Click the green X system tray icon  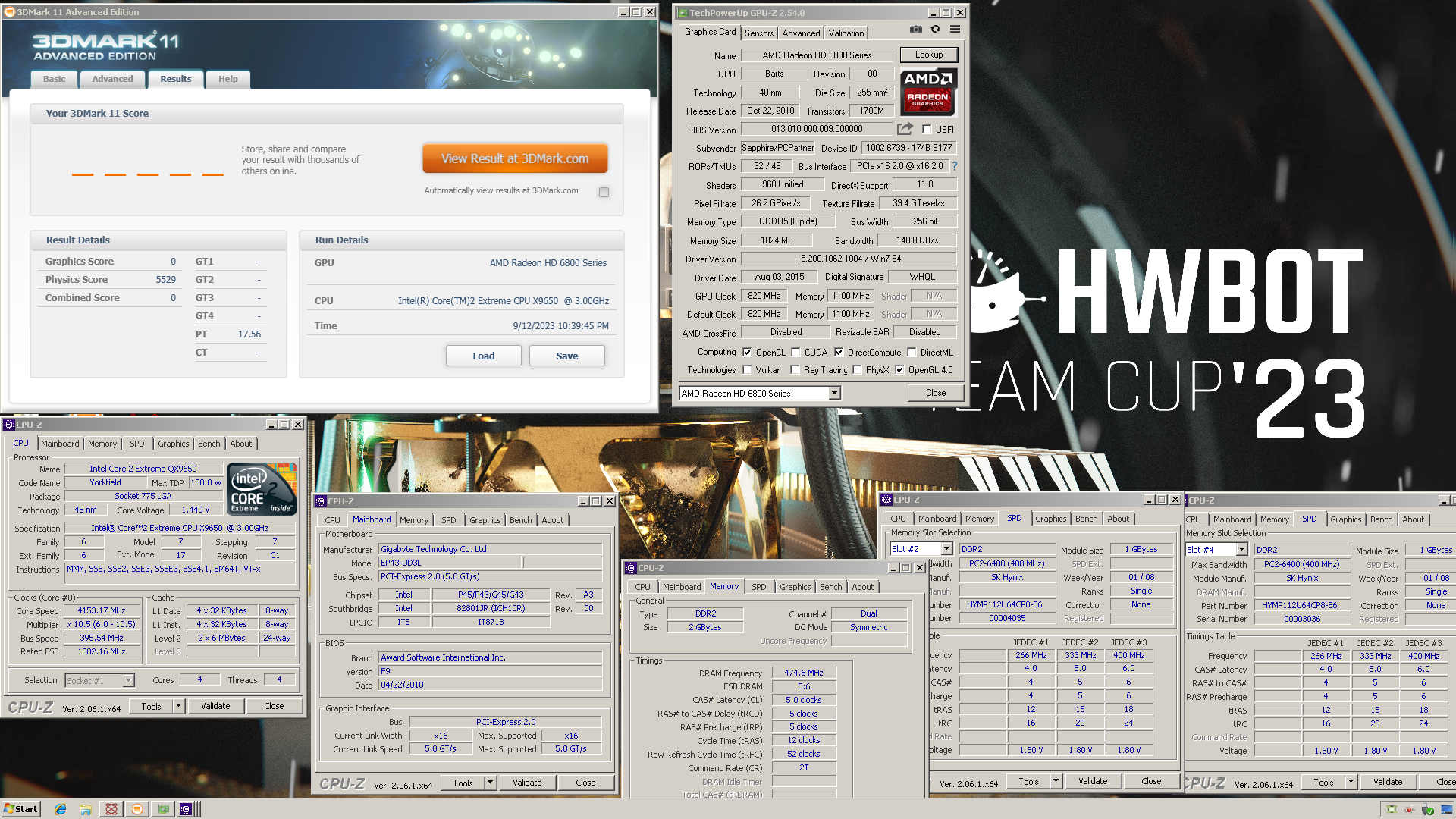1392,809
